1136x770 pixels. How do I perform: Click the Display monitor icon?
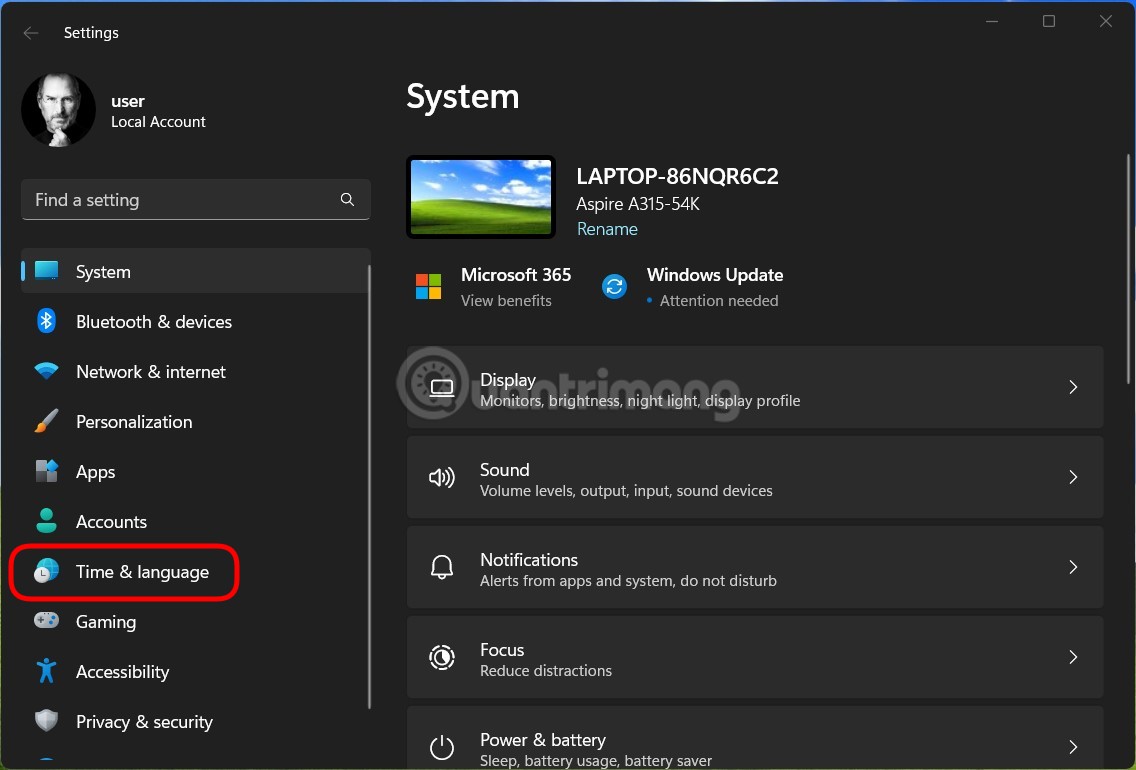coord(442,388)
